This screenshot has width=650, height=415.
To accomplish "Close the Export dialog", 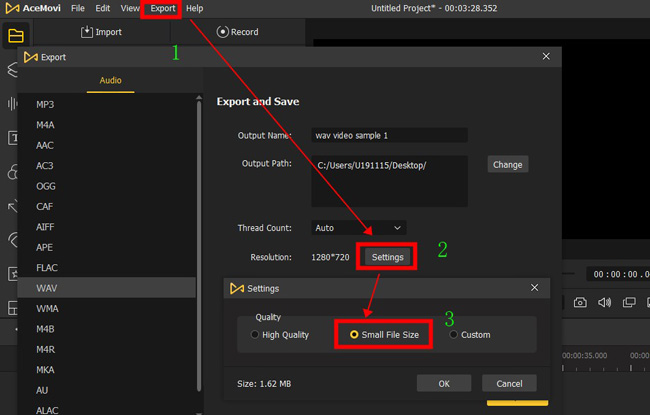I will coord(546,56).
